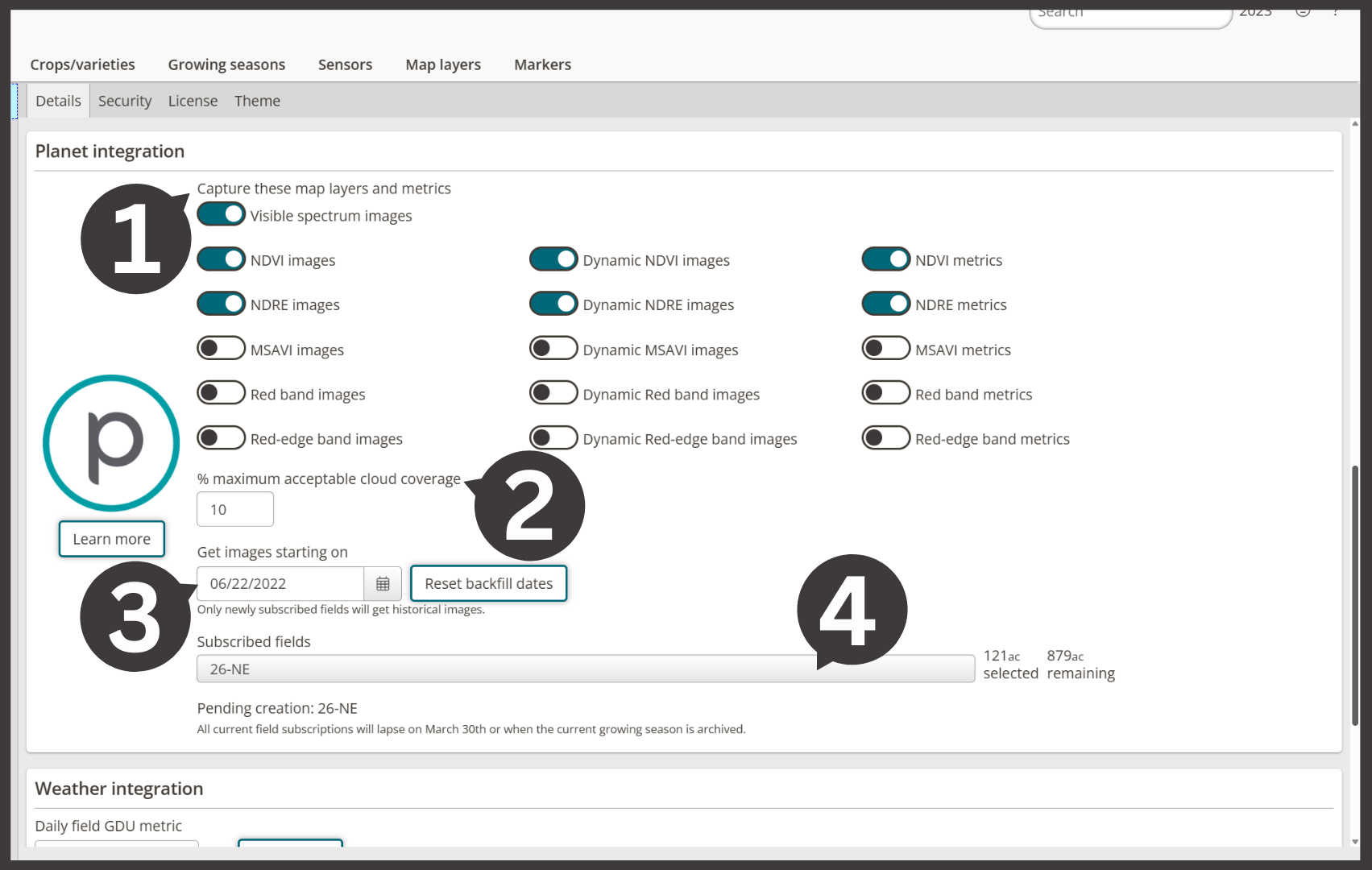The width and height of the screenshot is (1372, 870).
Task: Open Crops/varieties tab
Action: click(x=82, y=64)
